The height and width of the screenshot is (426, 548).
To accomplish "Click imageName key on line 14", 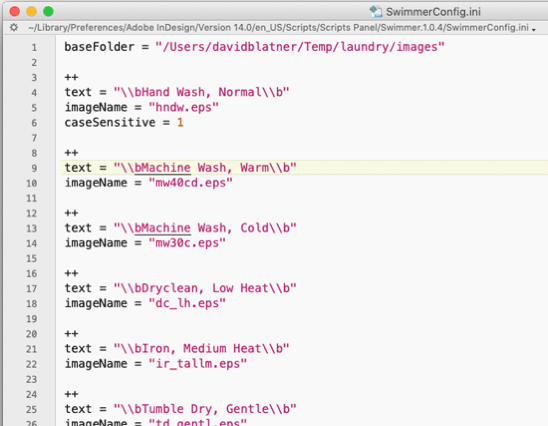I will coord(96,243).
